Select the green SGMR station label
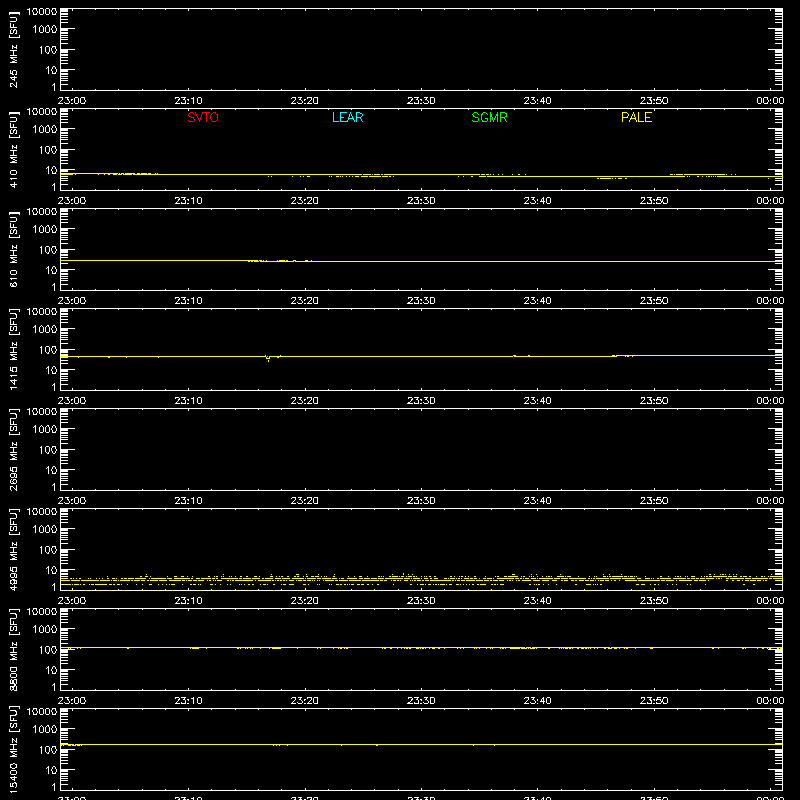 pos(489,117)
